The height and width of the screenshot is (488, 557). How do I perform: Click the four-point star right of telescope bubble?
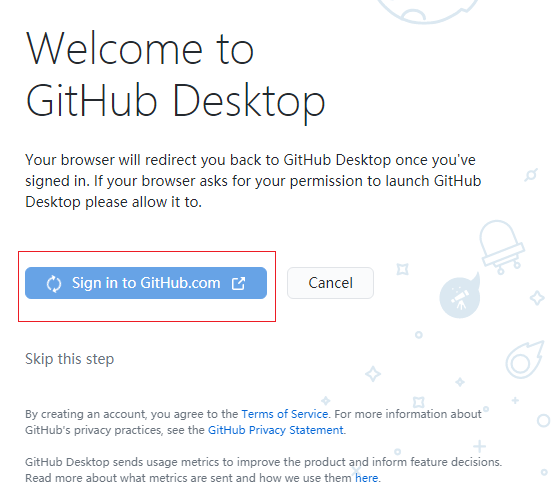coord(537,298)
